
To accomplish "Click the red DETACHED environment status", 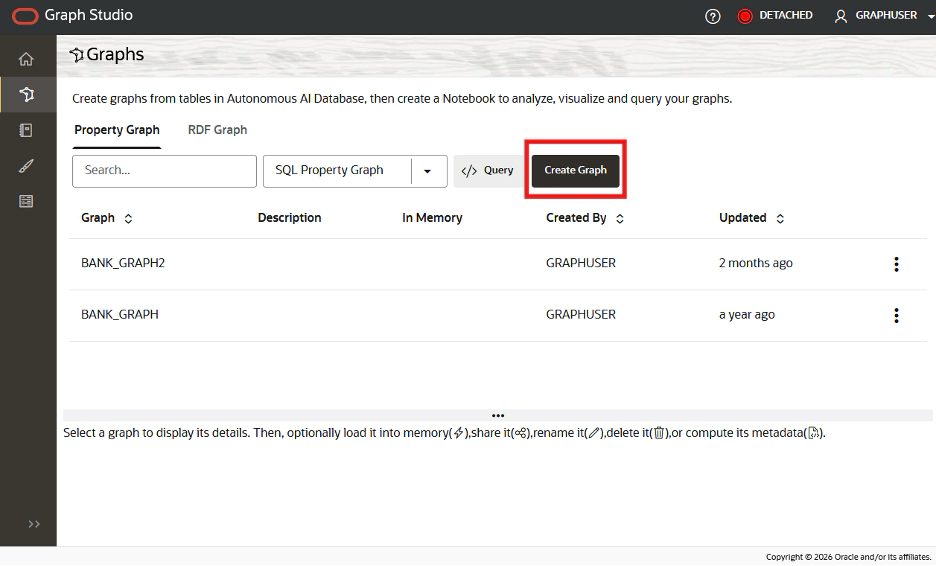I will click(775, 16).
